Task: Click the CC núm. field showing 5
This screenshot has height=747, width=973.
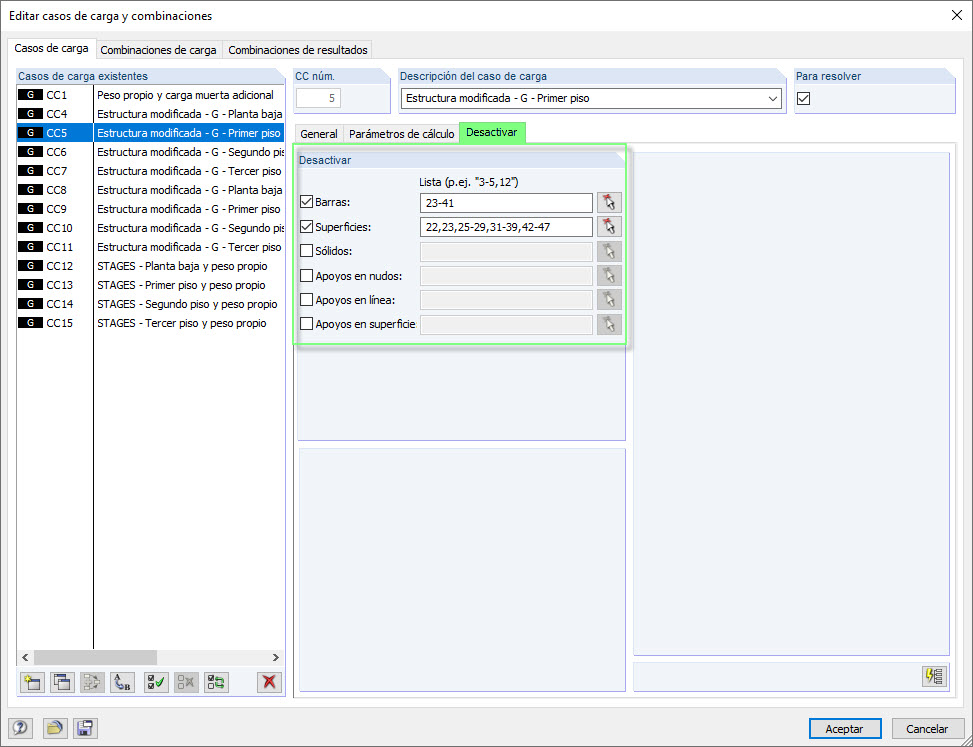Action: (x=318, y=99)
